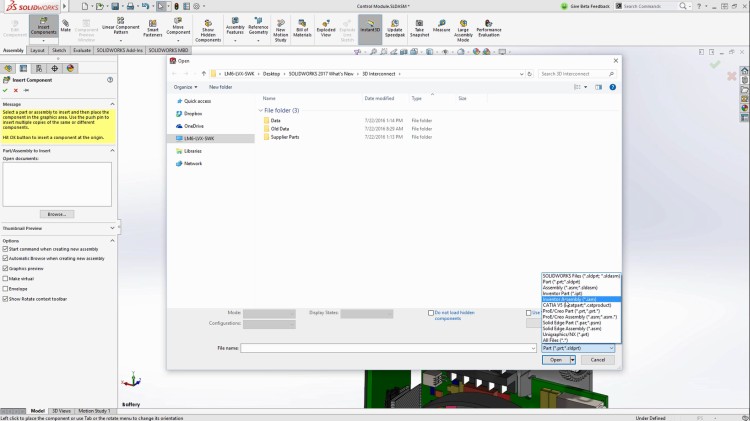
Task: Choose CATIA V5 file type
Action: point(581,305)
